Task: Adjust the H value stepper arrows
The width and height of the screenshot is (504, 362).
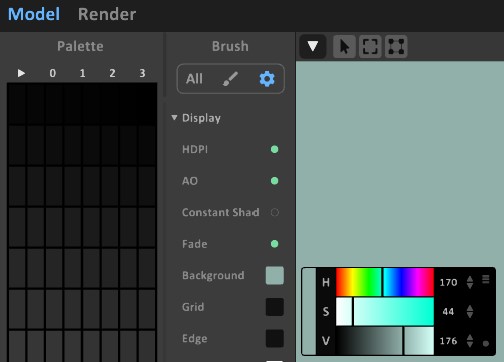Action: tap(470, 282)
